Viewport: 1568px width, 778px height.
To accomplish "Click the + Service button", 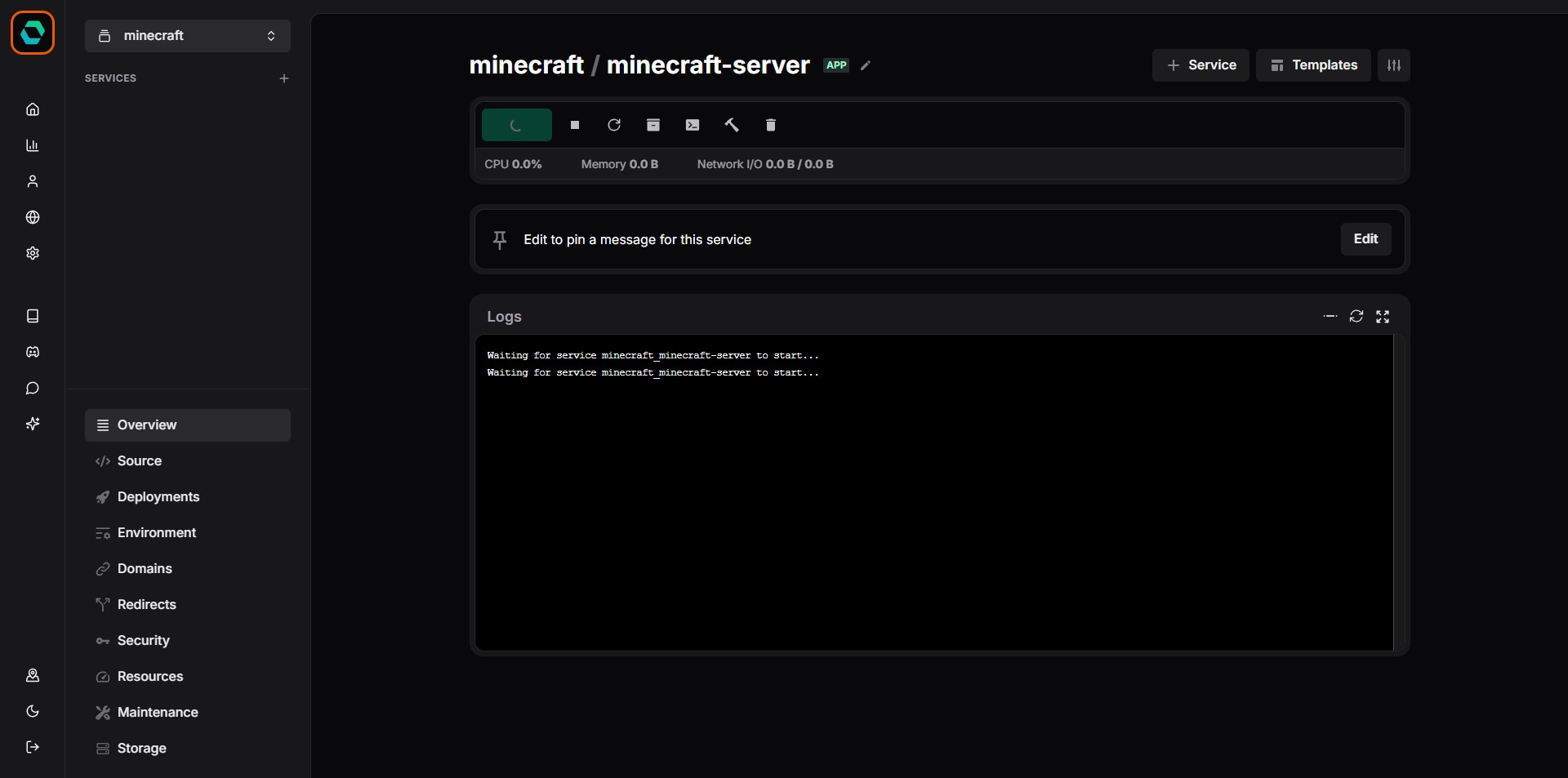I will pos(1200,65).
